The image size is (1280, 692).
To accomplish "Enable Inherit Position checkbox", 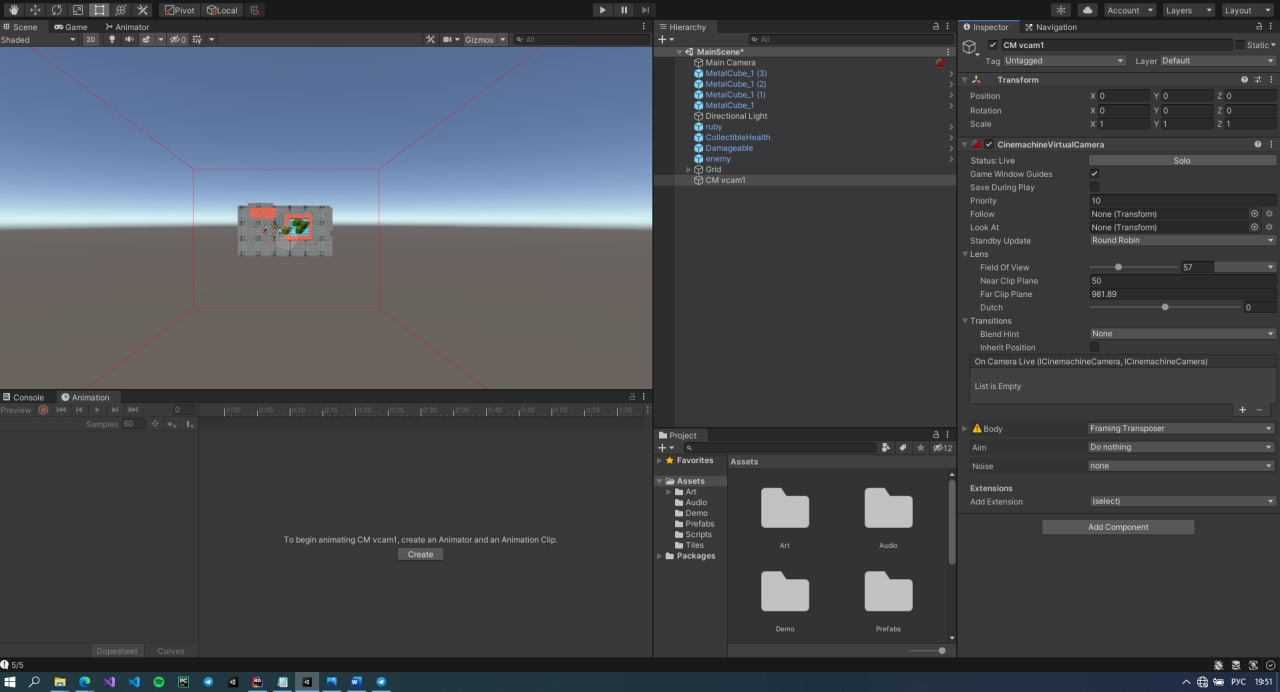I will point(1094,347).
